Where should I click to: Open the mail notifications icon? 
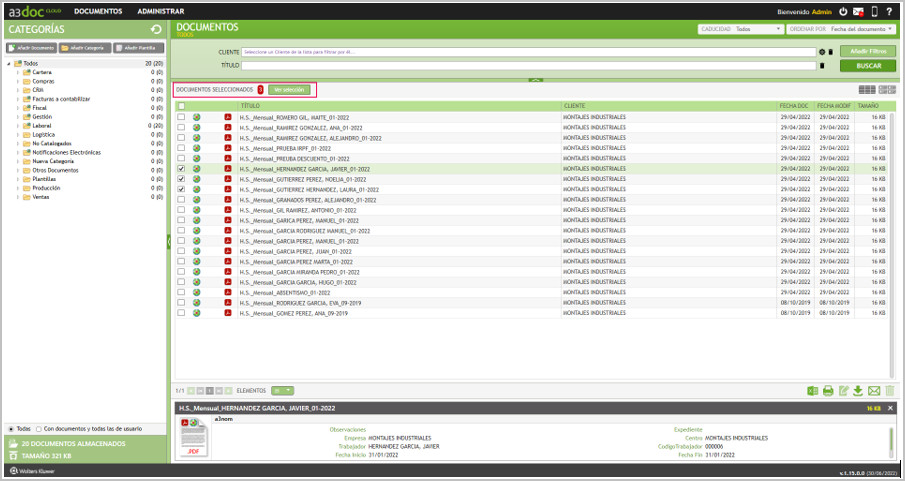pyautogui.click(x=858, y=12)
